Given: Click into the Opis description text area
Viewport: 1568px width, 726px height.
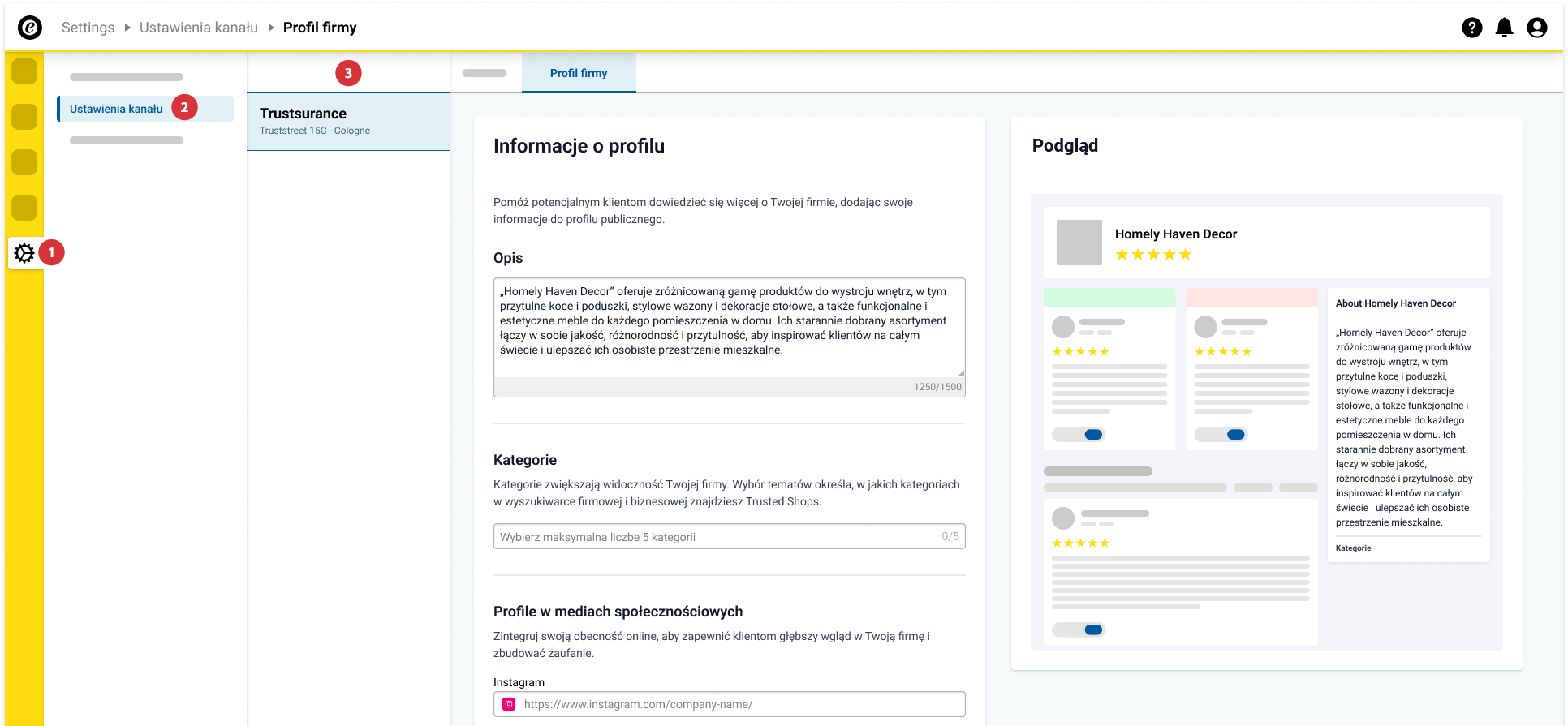Looking at the screenshot, I should pos(729,328).
